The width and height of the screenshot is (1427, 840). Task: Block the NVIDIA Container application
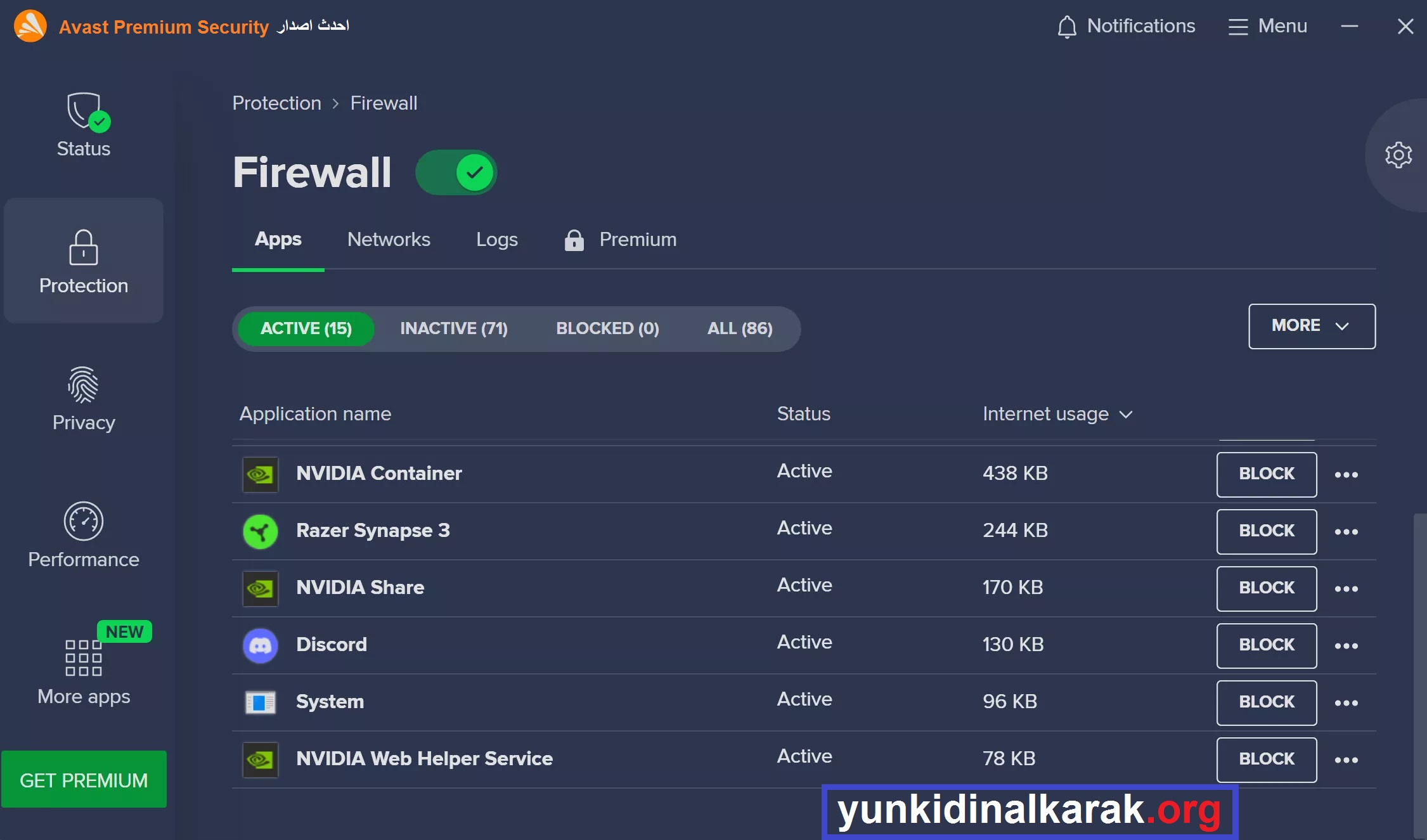click(x=1265, y=473)
